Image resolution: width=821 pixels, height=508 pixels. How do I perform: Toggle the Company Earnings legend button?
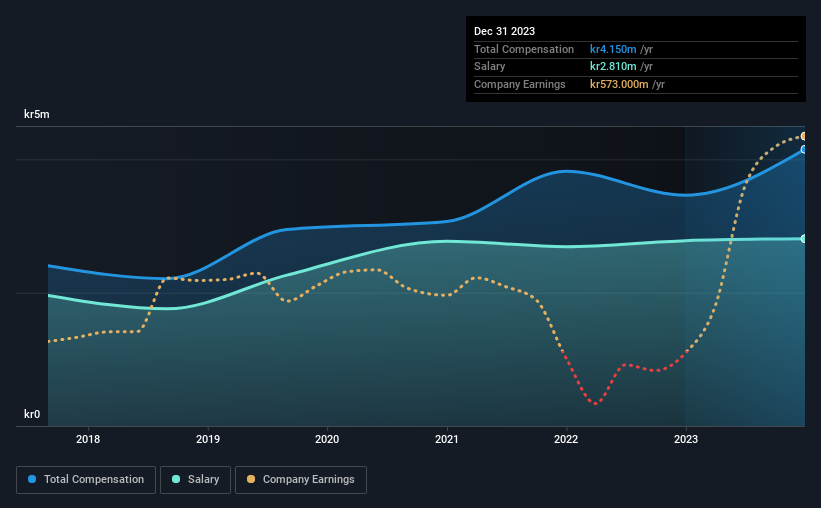point(301,480)
